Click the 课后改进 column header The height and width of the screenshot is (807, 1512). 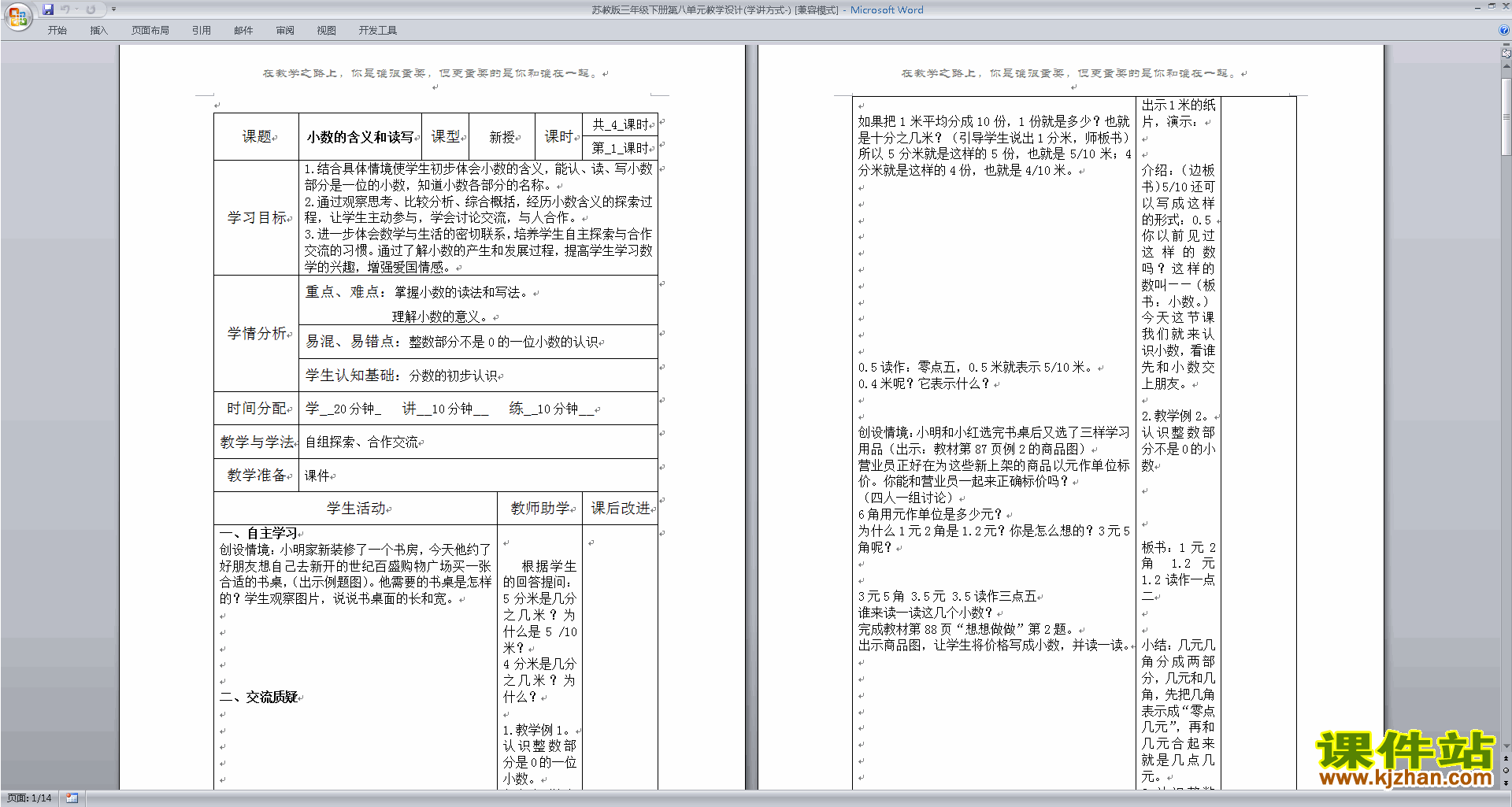tap(621, 509)
